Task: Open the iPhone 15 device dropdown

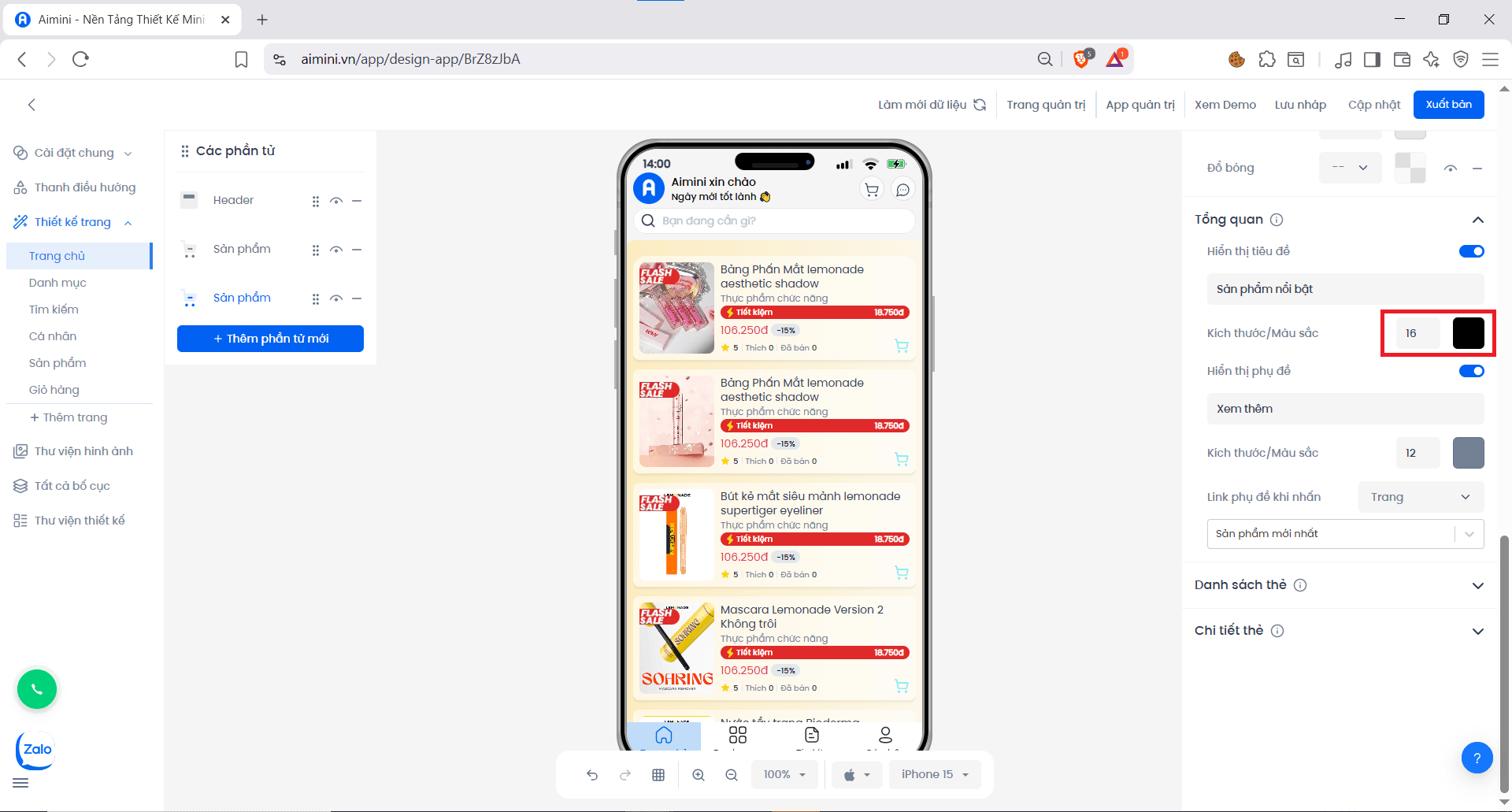Action: (935, 775)
